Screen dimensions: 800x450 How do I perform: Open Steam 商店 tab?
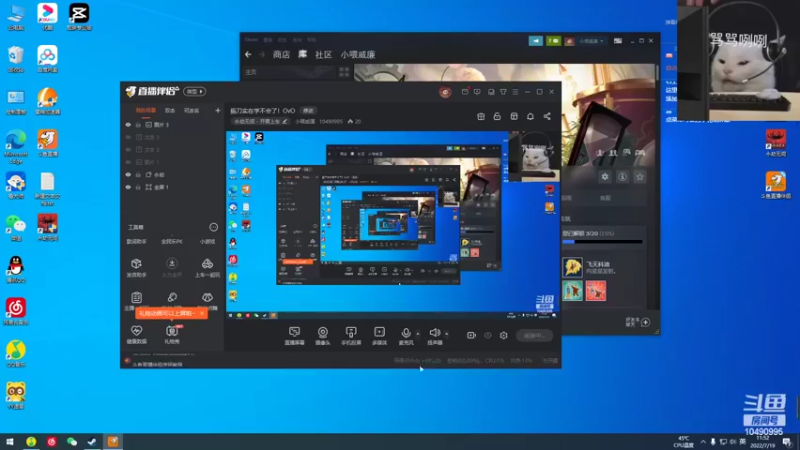tap(281, 54)
